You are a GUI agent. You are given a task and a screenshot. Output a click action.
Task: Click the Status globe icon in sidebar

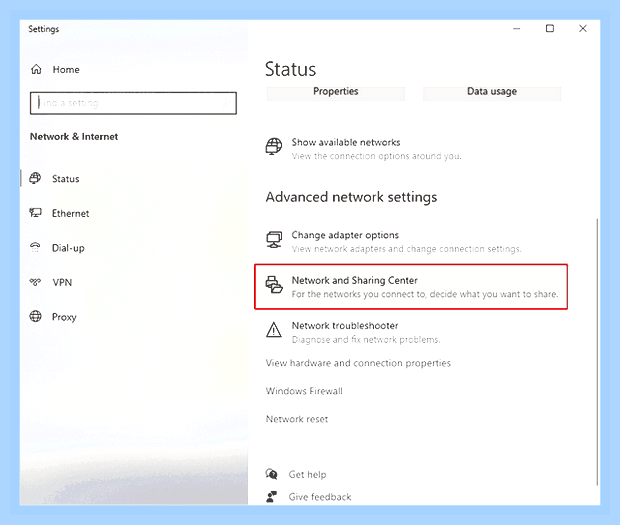(x=35, y=178)
